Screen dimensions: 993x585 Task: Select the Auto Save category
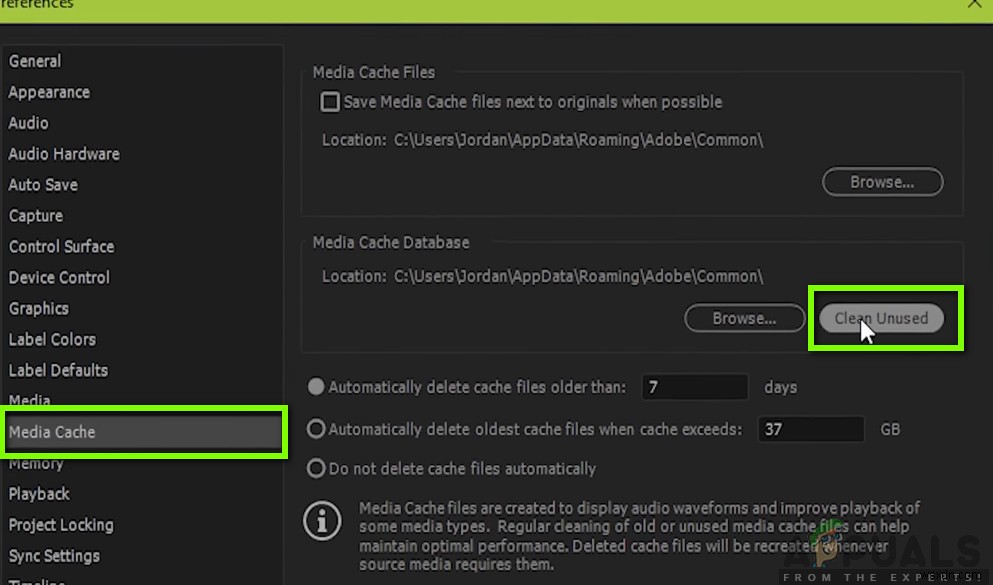click(43, 185)
